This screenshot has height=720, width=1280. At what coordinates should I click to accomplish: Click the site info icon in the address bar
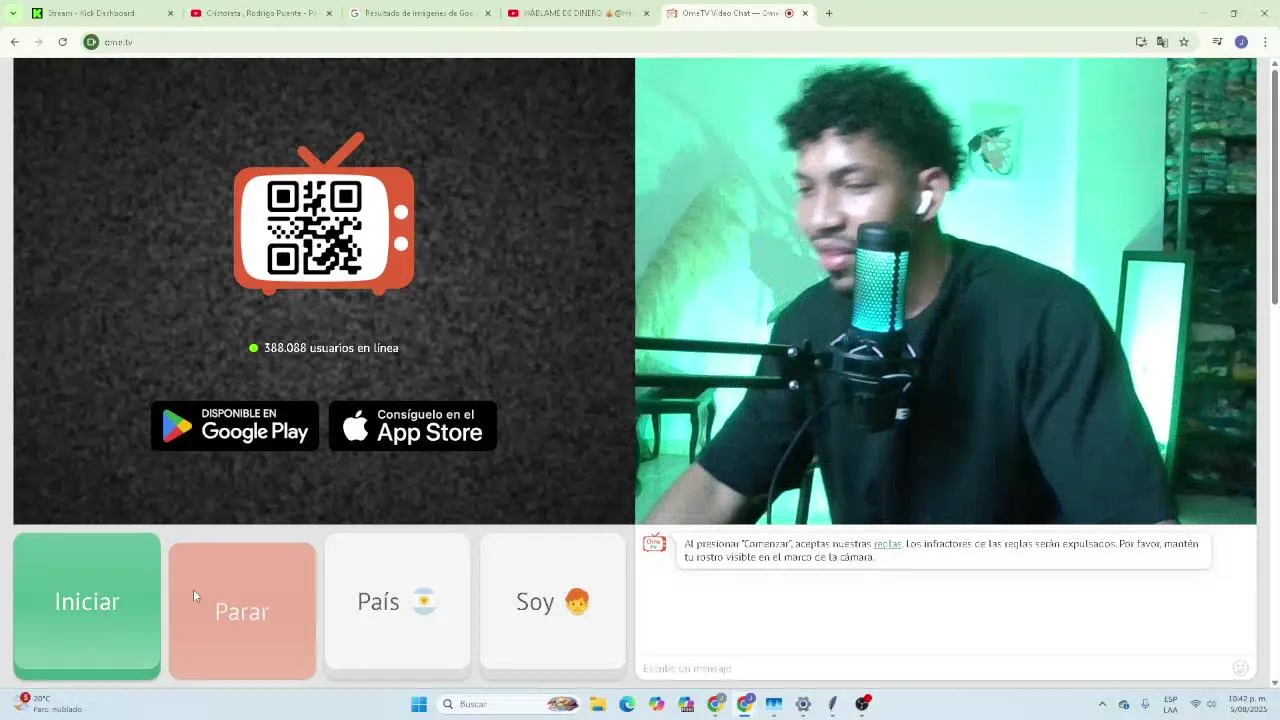(x=91, y=42)
